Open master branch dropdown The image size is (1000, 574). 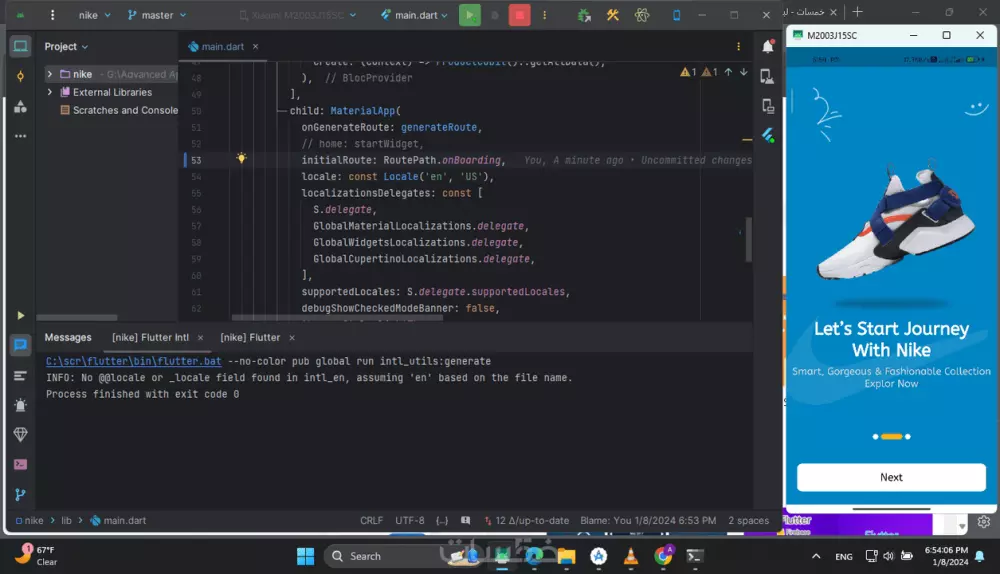coord(157,15)
